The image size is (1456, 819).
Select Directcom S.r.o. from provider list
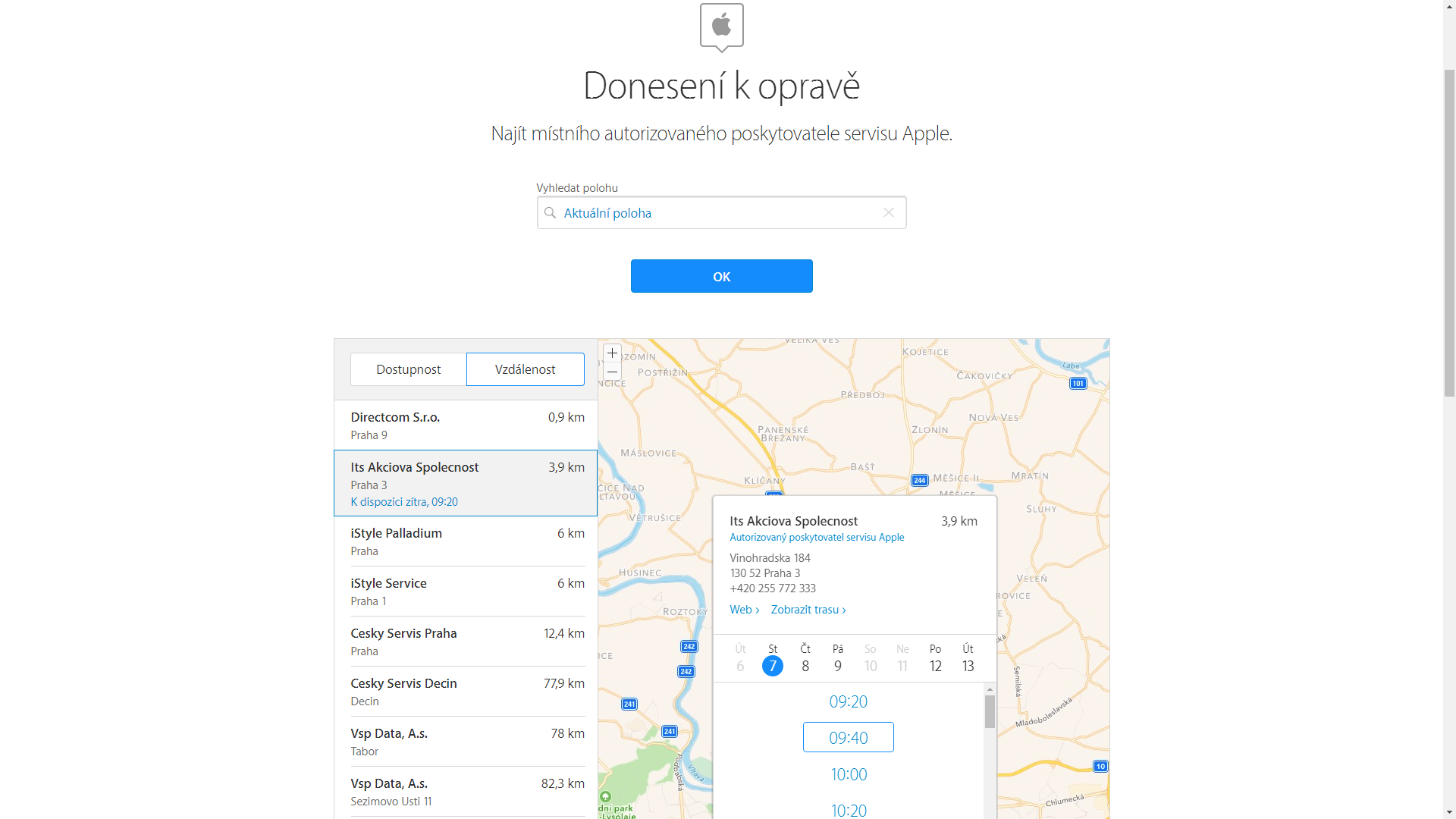tap(466, 425)
